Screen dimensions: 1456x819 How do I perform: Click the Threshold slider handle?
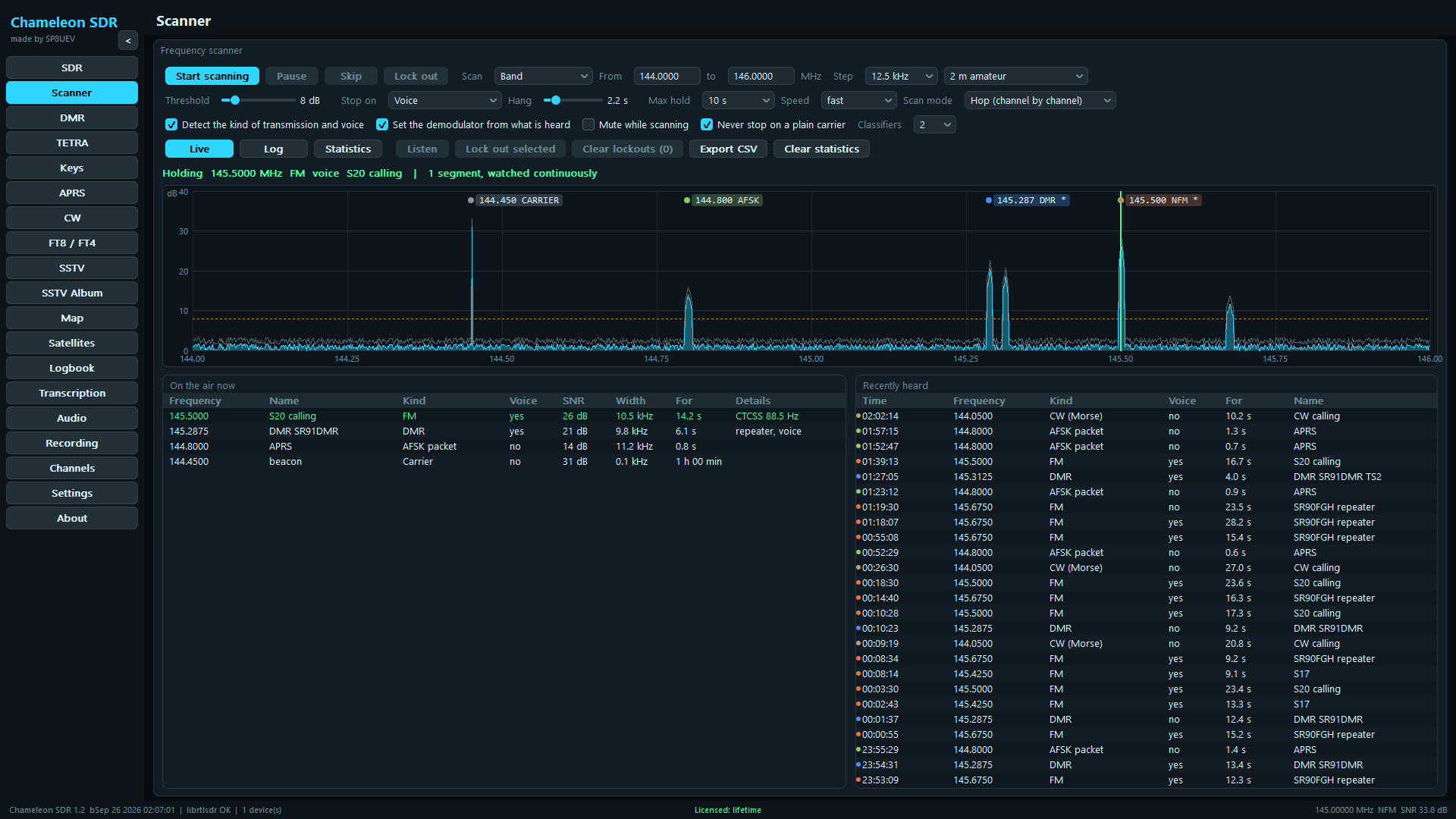[235, 101]
